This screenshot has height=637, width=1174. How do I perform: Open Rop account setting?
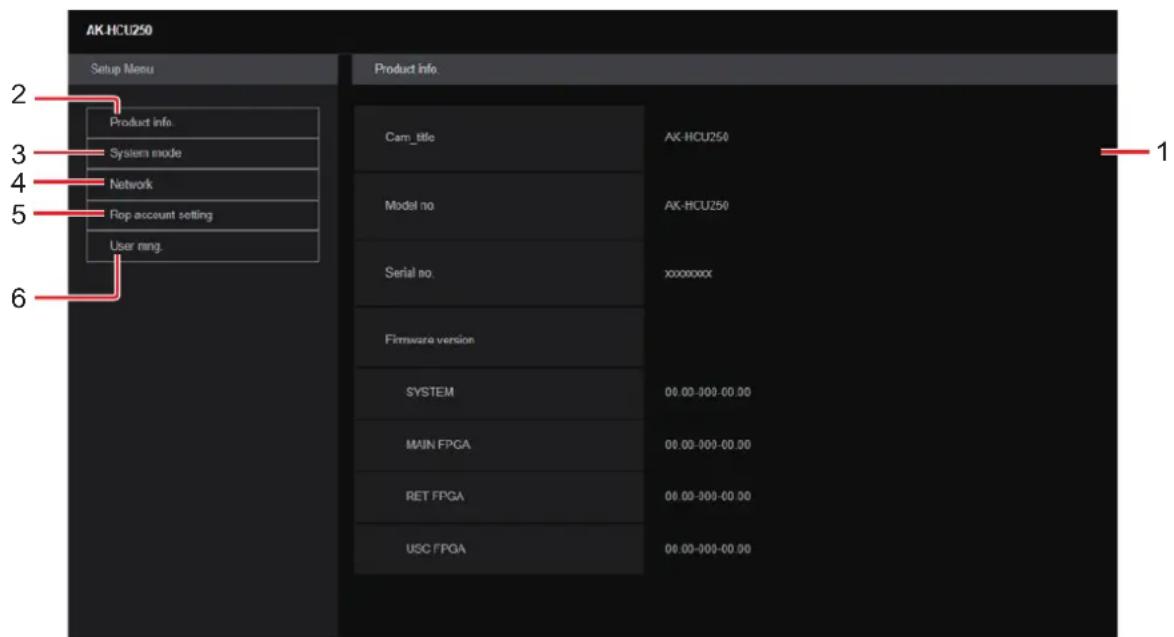[202, 215]
